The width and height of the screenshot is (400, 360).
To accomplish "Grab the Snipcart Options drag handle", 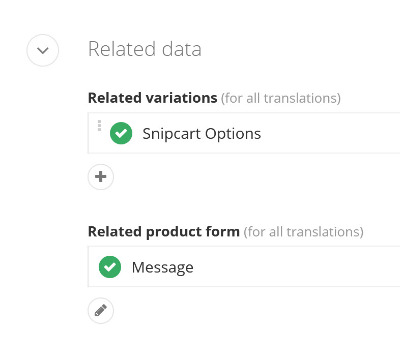I will [99, 126].
